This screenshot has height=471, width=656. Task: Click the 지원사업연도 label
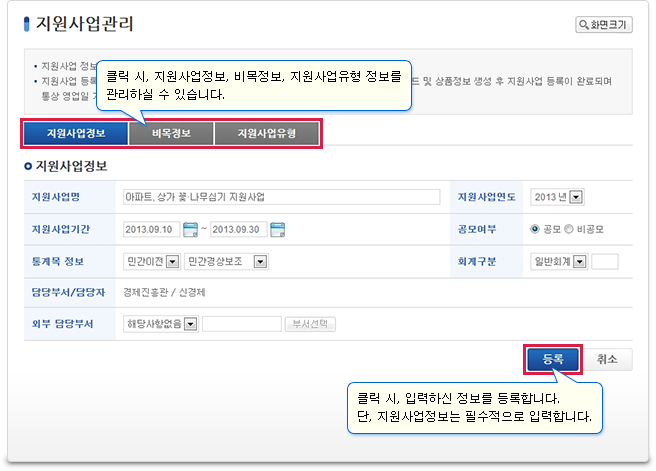(x=487, y=197)
